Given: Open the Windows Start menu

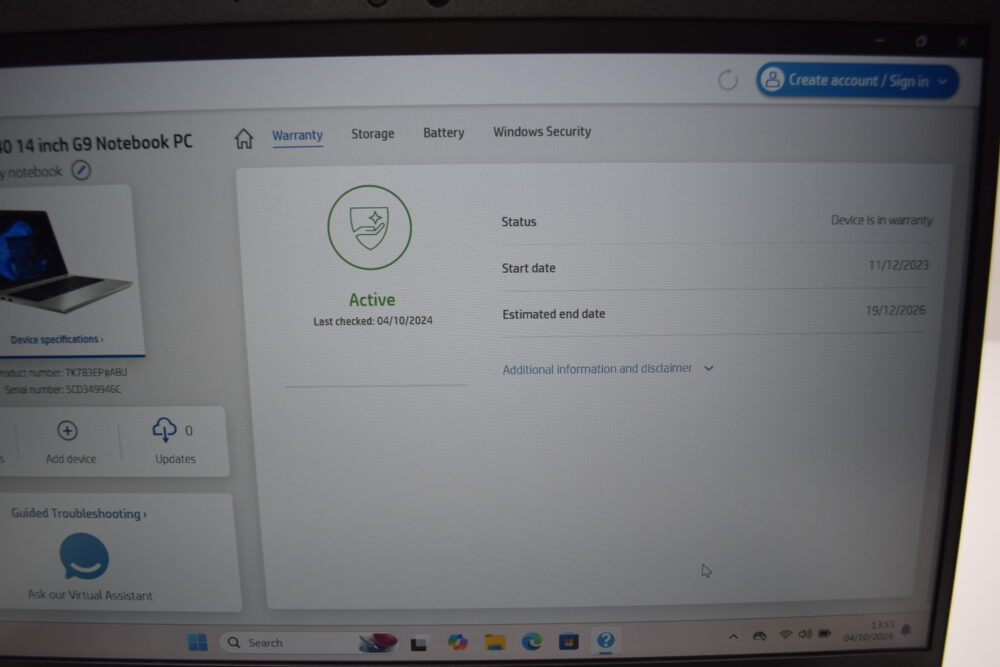Looking at the screenshot, I should tap(198, 642).
